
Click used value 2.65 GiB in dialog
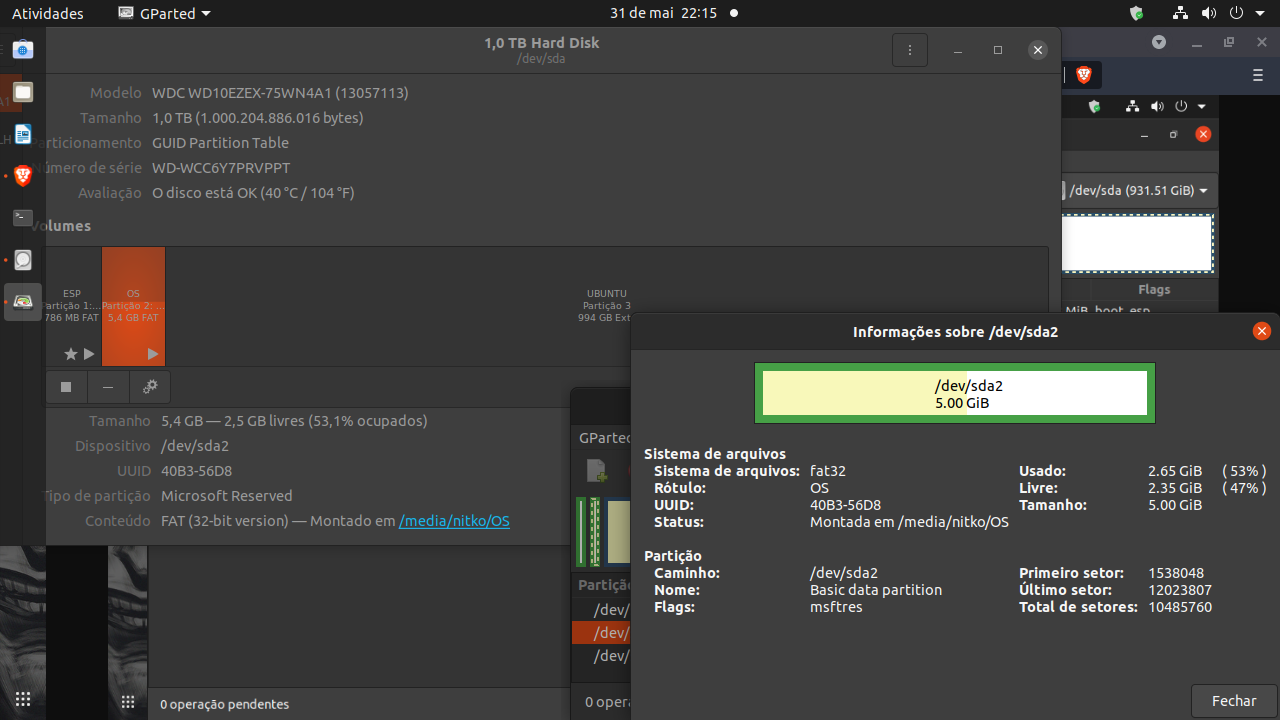coord(1175,471)
